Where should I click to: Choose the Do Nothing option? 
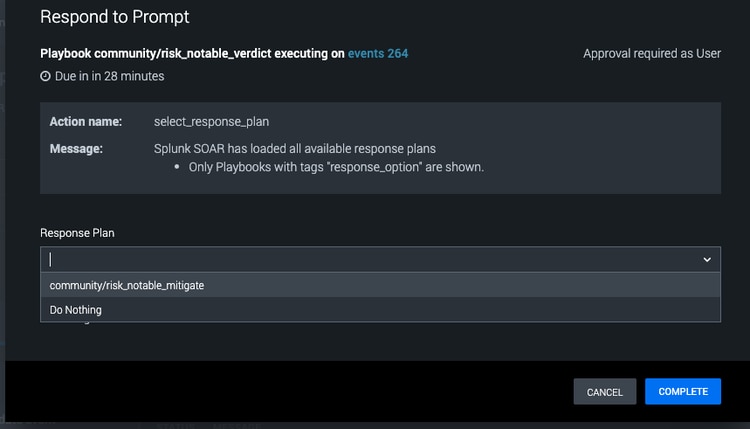76,310
